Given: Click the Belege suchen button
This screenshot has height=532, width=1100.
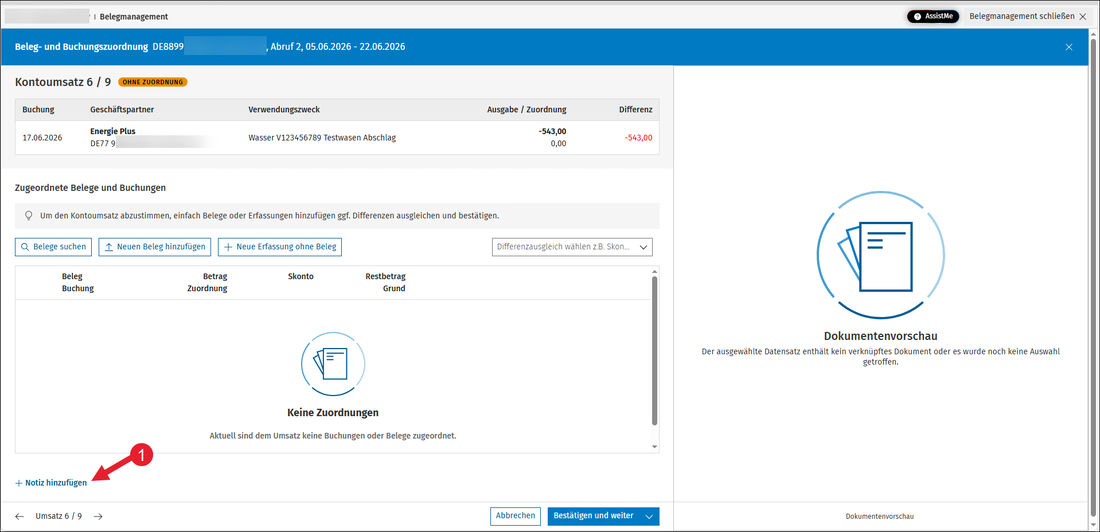Looking at the screenshot, I should click(53, 246).
